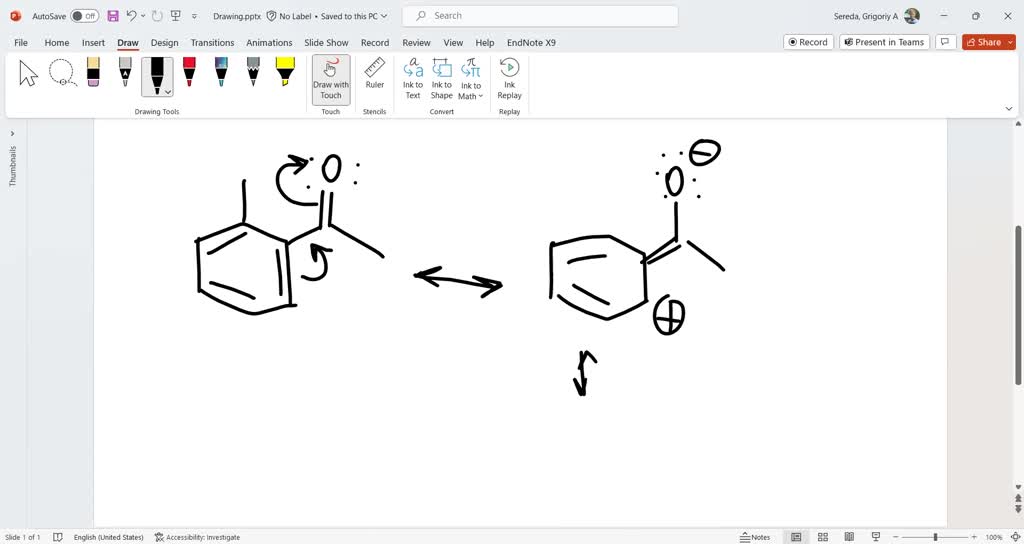Toggle the Notes pane
This screenshot has height=544, width=1024.
coord(755,537)
